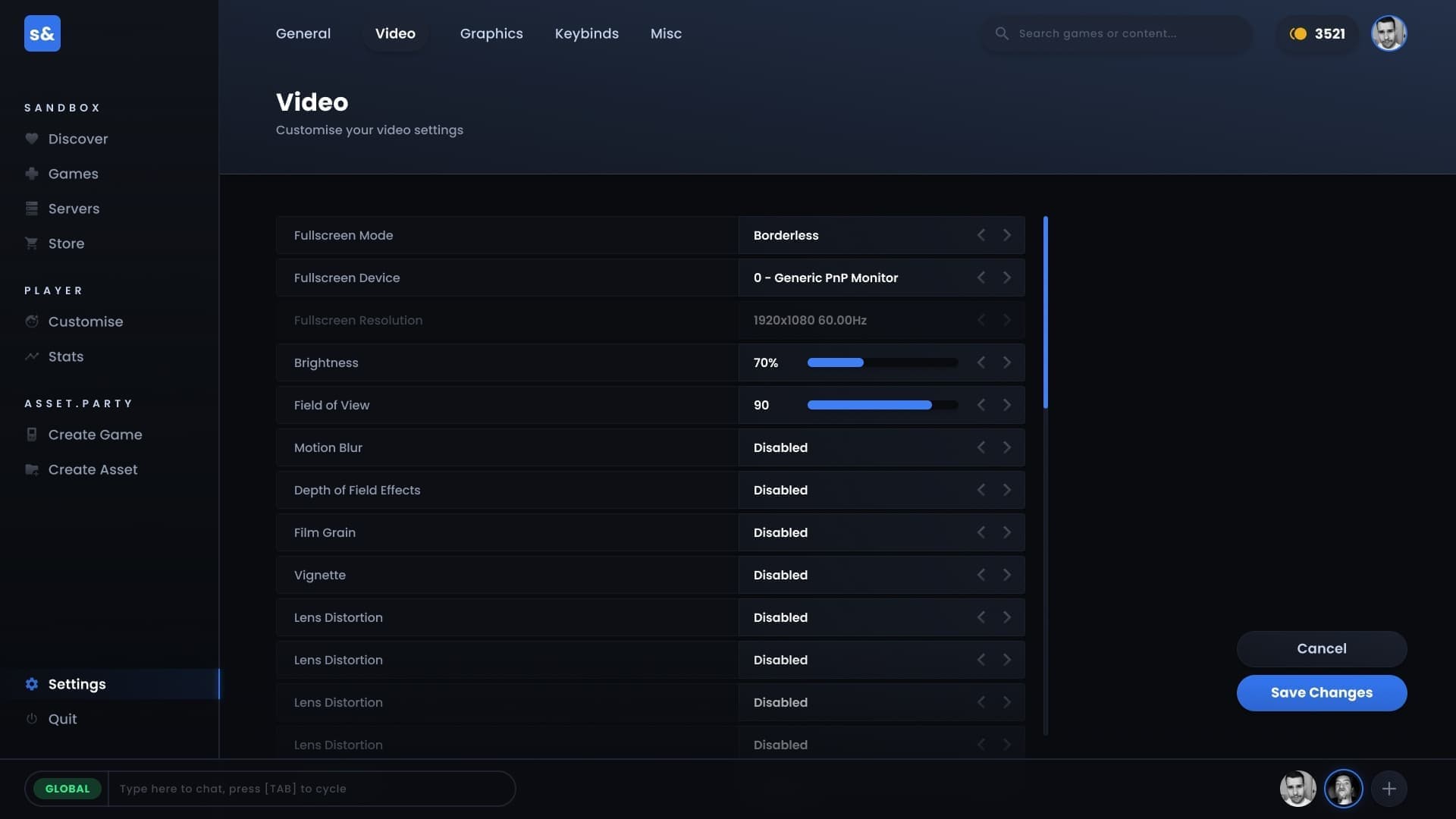Toggle Motion Blur with left arrow
Viewport: 1456px width, 819px height.
(981, 447)
